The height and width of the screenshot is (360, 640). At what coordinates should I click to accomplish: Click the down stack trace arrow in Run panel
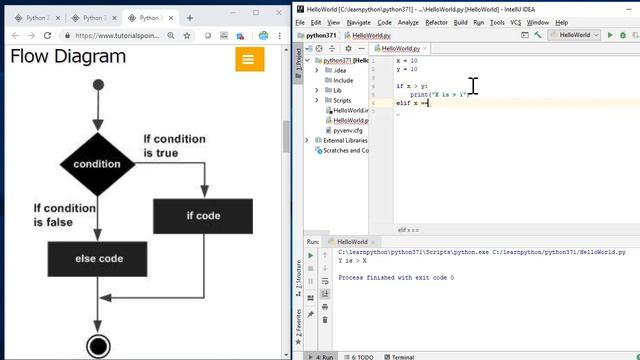[x=325, y=268]
